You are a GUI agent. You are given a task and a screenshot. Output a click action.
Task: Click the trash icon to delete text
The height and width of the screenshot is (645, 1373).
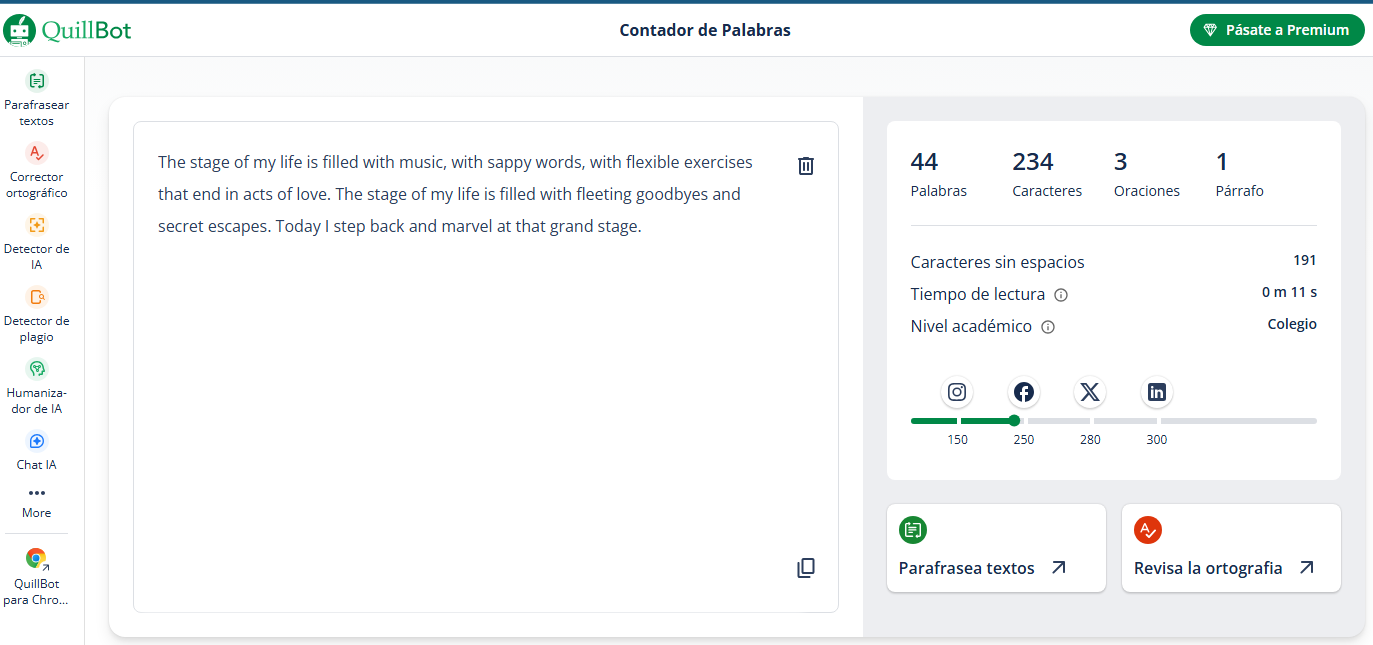point(806,166)
